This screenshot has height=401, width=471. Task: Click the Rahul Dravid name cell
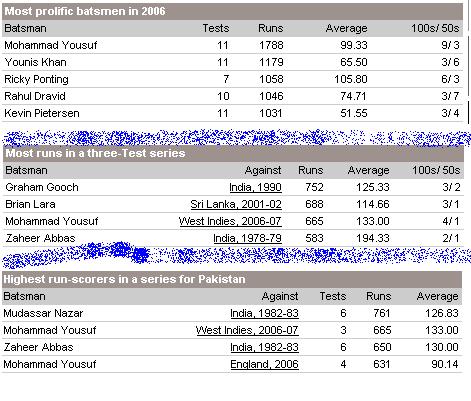click(35, 96)
